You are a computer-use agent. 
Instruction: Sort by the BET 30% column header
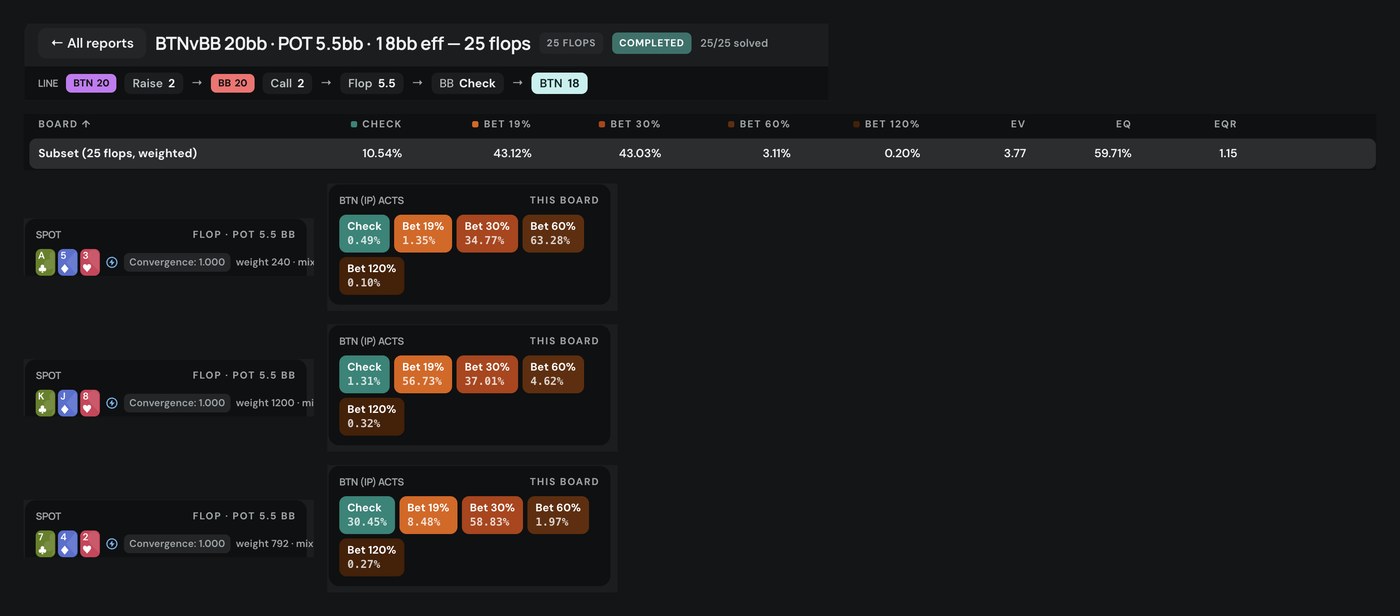(629, 124)
